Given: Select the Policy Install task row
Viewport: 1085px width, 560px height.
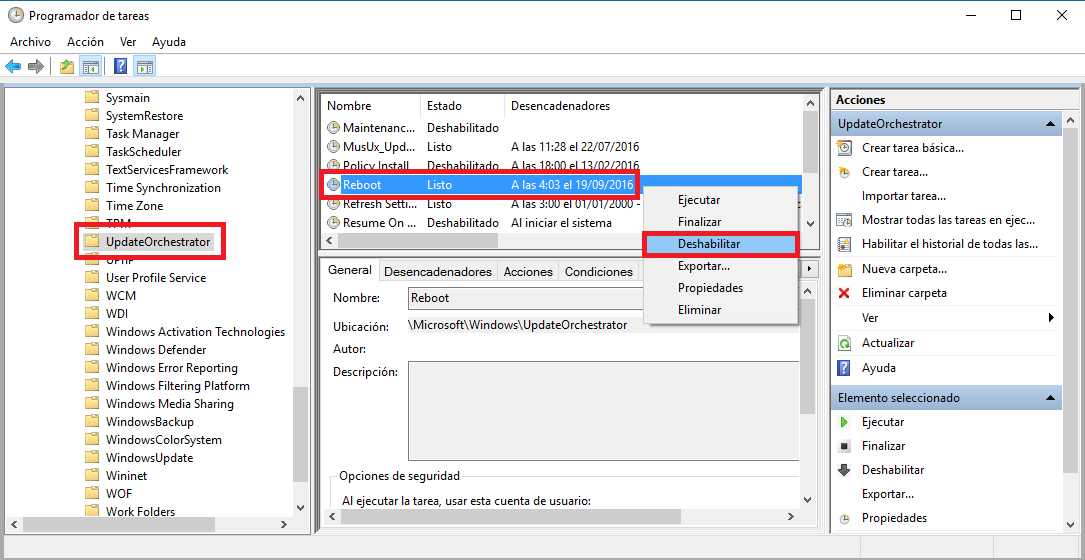Looking at the screenshot, I should coord(560,166).
